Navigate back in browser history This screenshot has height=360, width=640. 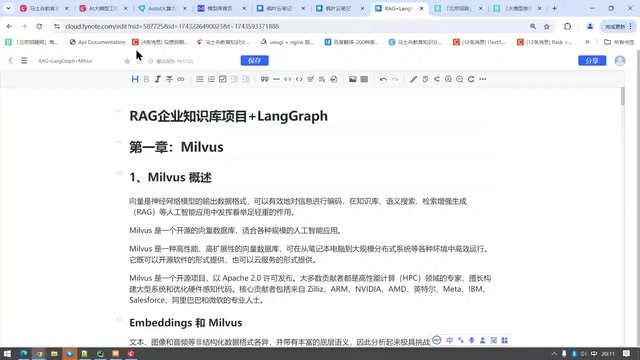[9, 26]
